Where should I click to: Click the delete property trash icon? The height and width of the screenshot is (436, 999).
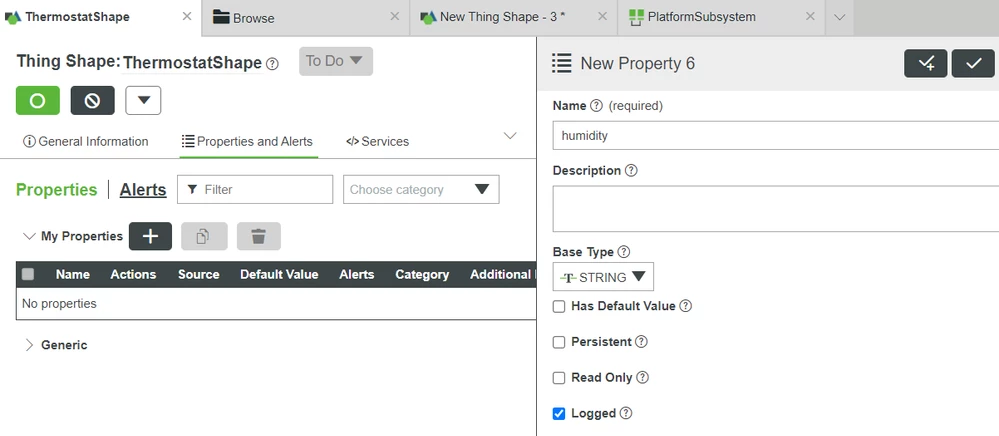(259, 236)
